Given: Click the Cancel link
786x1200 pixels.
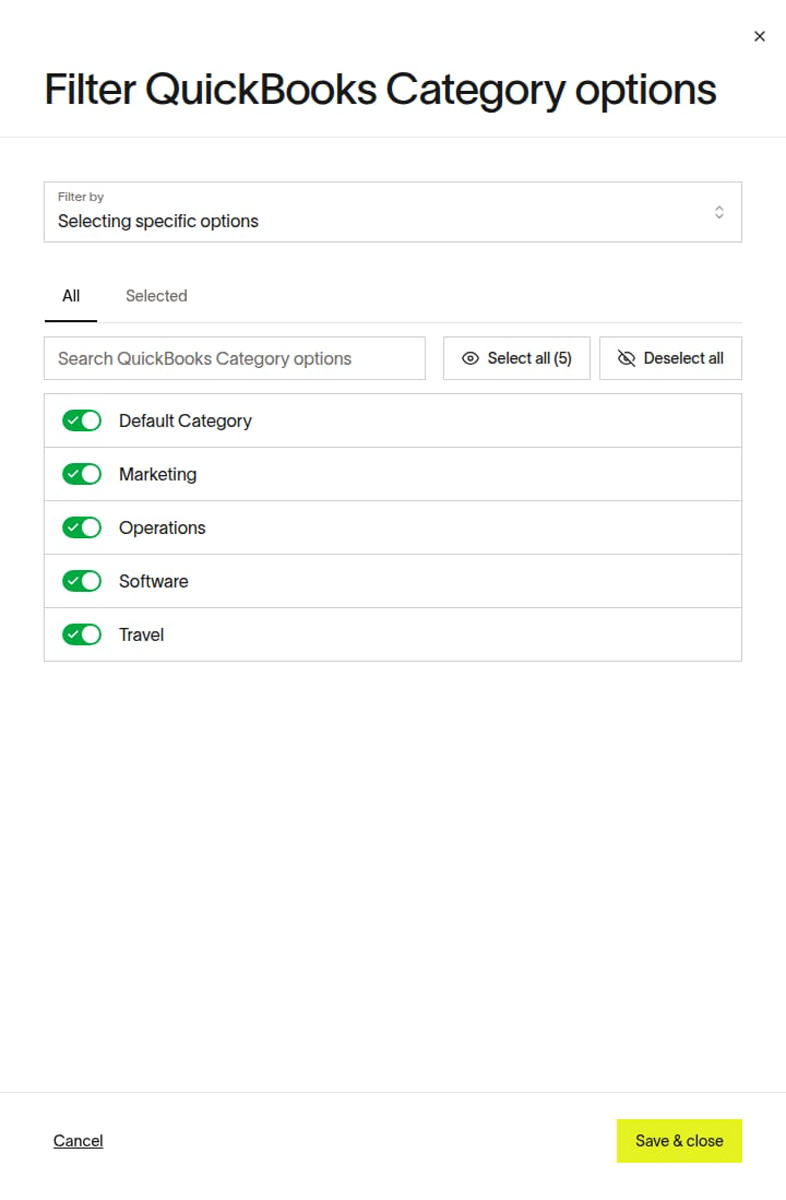Looking at the screenshot, I should [x=78, y=1141].
